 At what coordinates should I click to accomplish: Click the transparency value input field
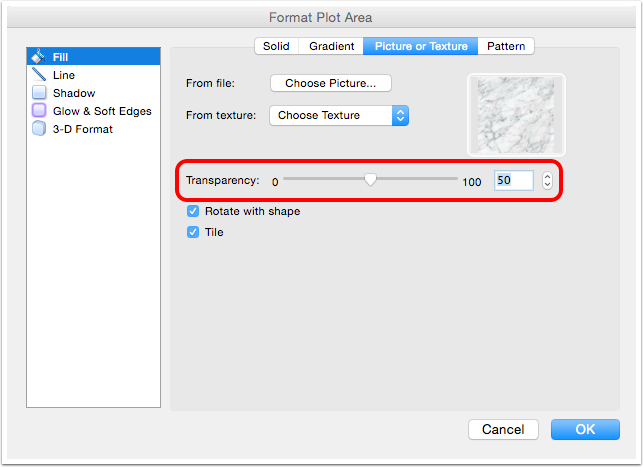pos(514,181)
